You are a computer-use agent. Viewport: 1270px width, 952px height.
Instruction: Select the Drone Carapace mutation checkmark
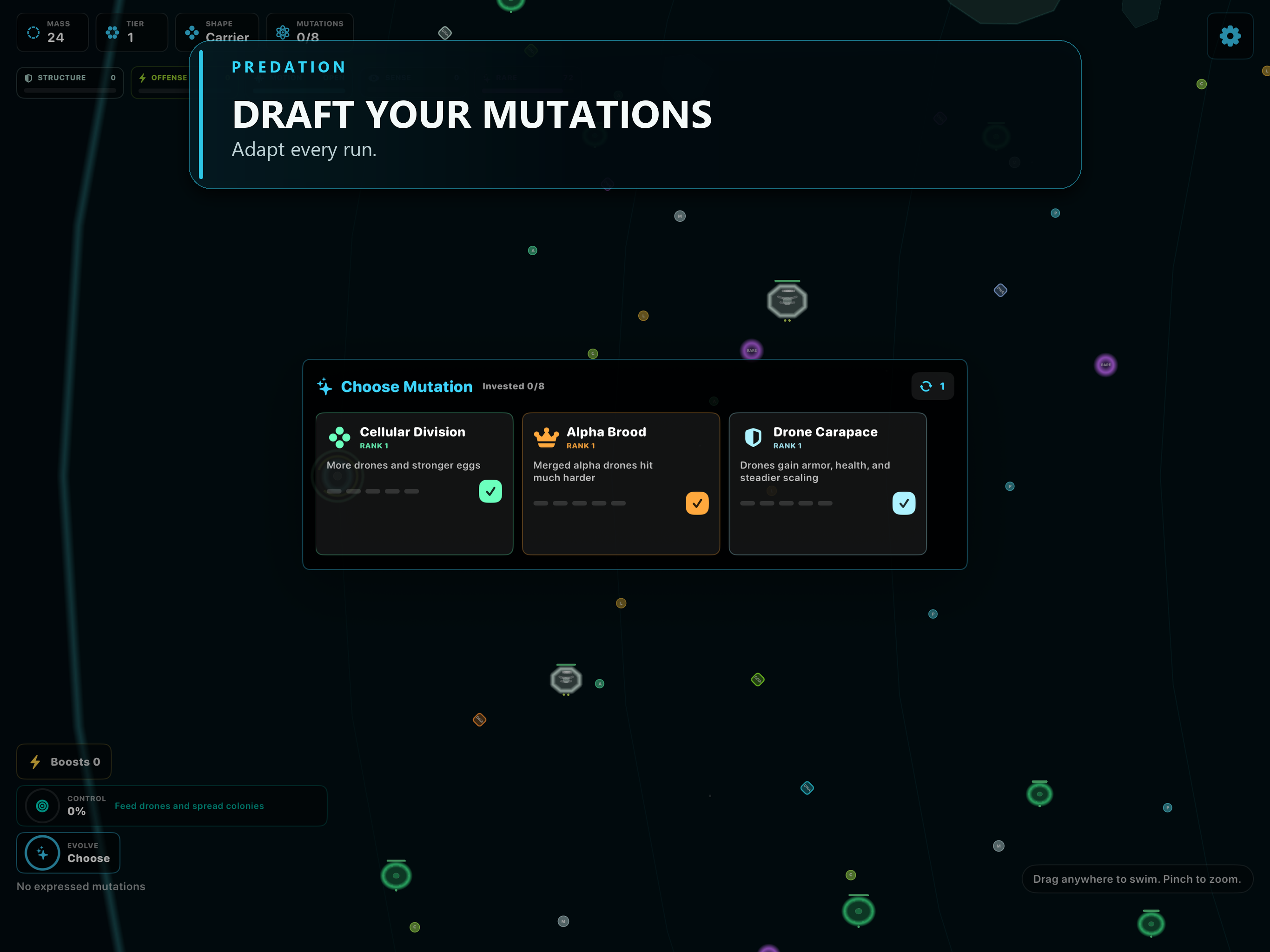pos(904,503)
